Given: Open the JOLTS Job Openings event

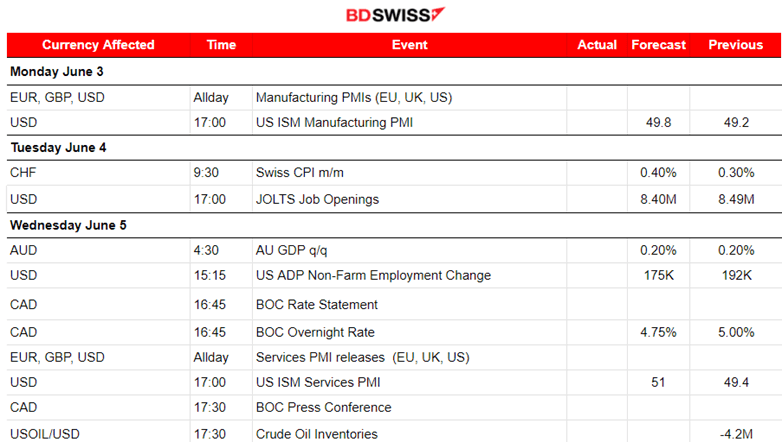Looking at the screenshot, I should tap(317, 199).
